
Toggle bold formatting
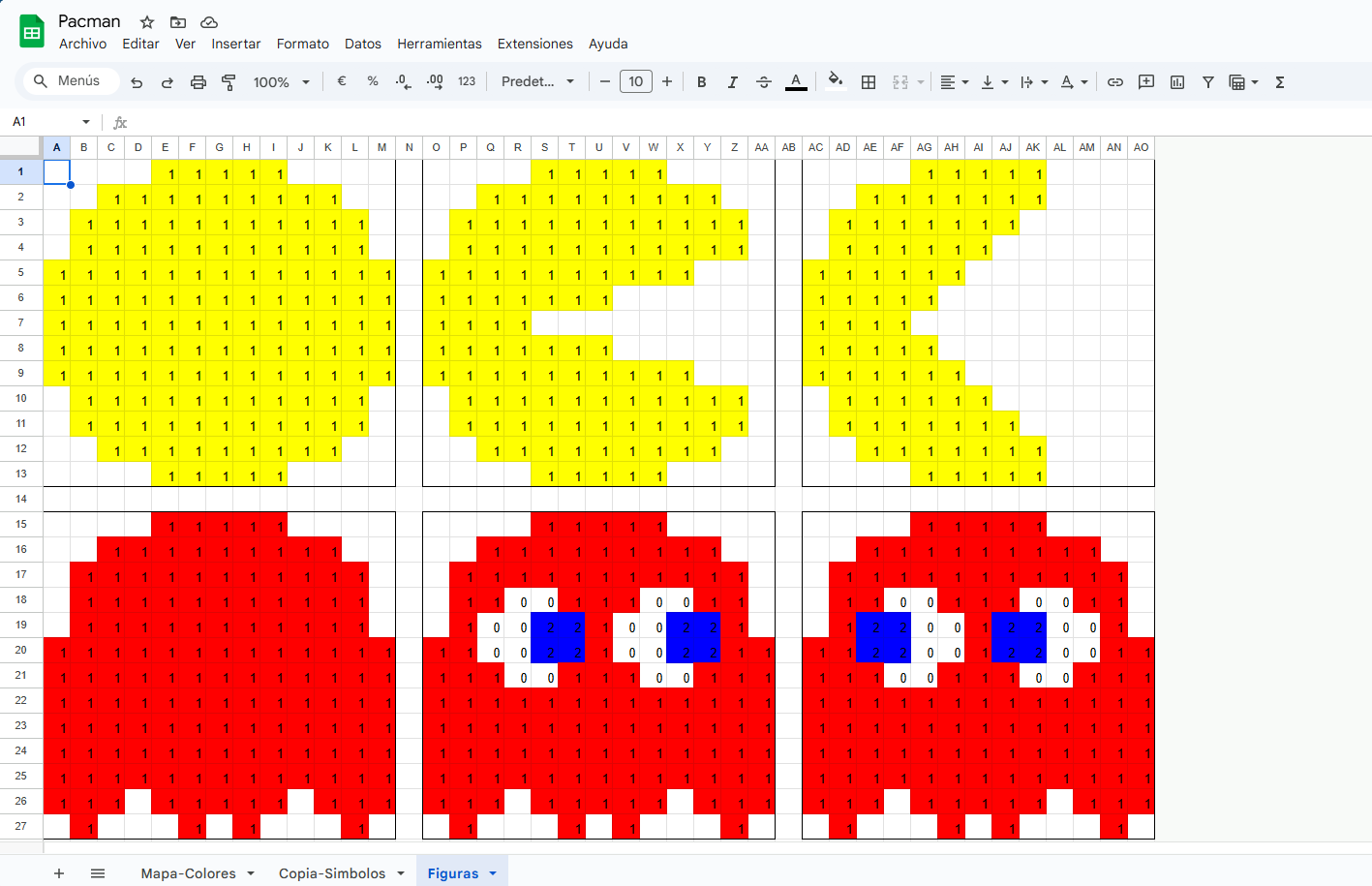tap(702, 82)
